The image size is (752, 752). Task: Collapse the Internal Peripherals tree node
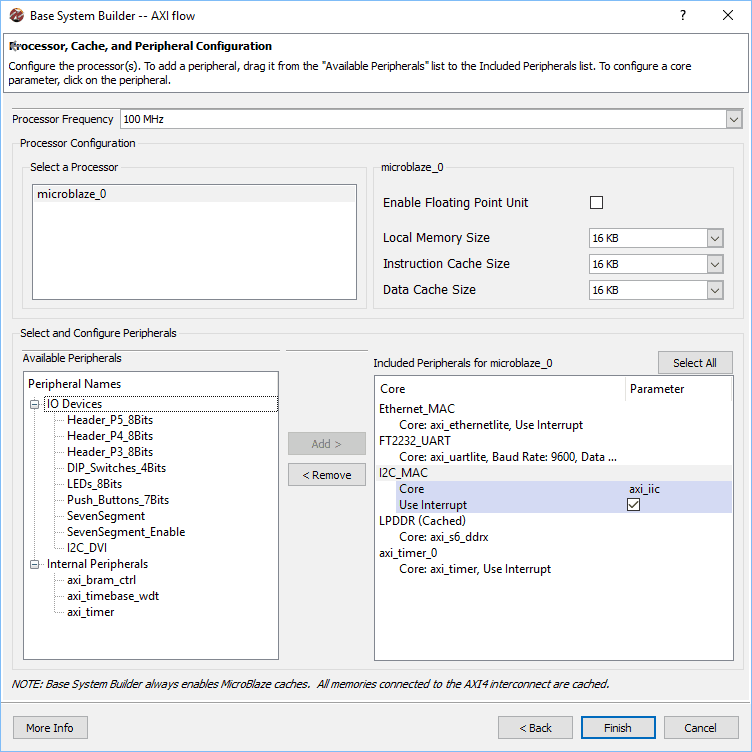point(35,564)
